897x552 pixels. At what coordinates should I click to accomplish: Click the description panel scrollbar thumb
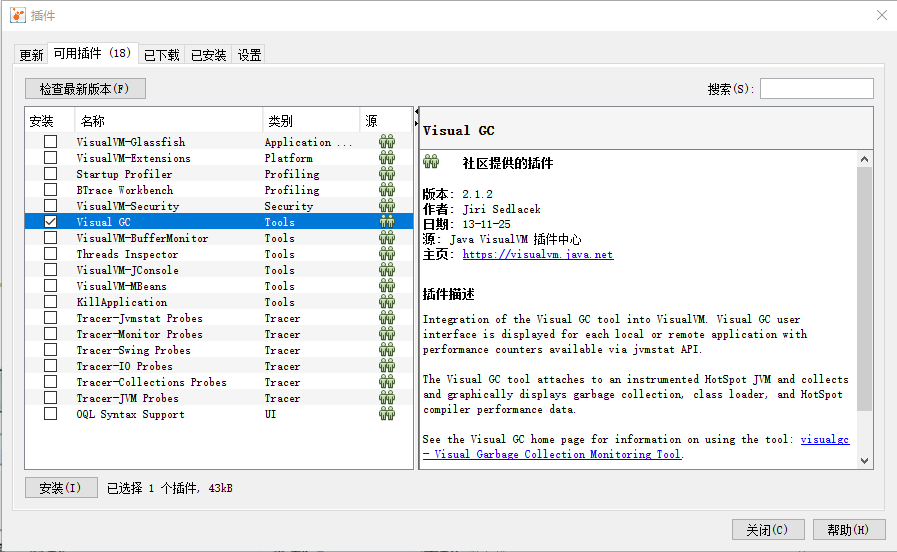864,289
